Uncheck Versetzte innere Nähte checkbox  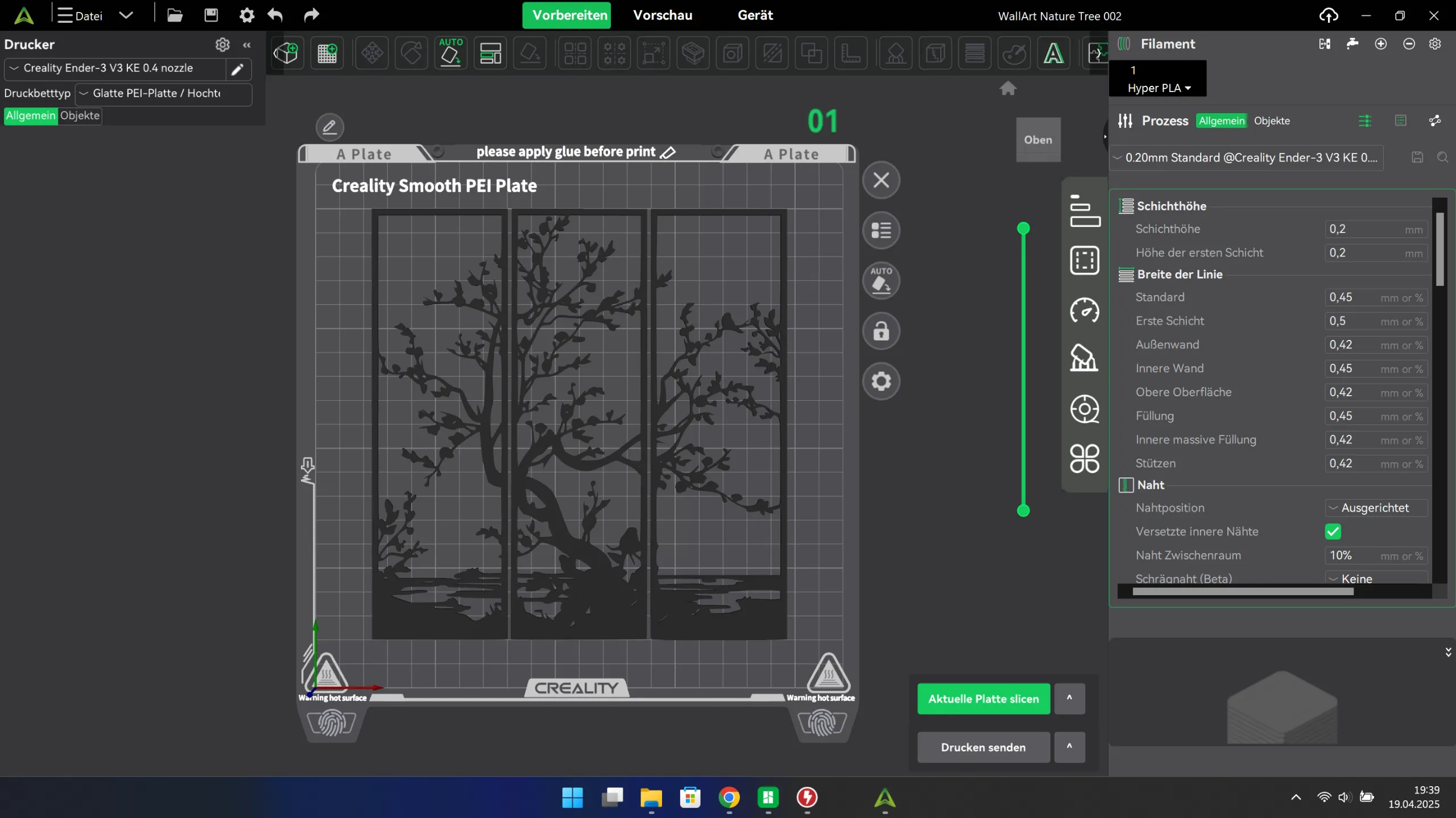1333,532
